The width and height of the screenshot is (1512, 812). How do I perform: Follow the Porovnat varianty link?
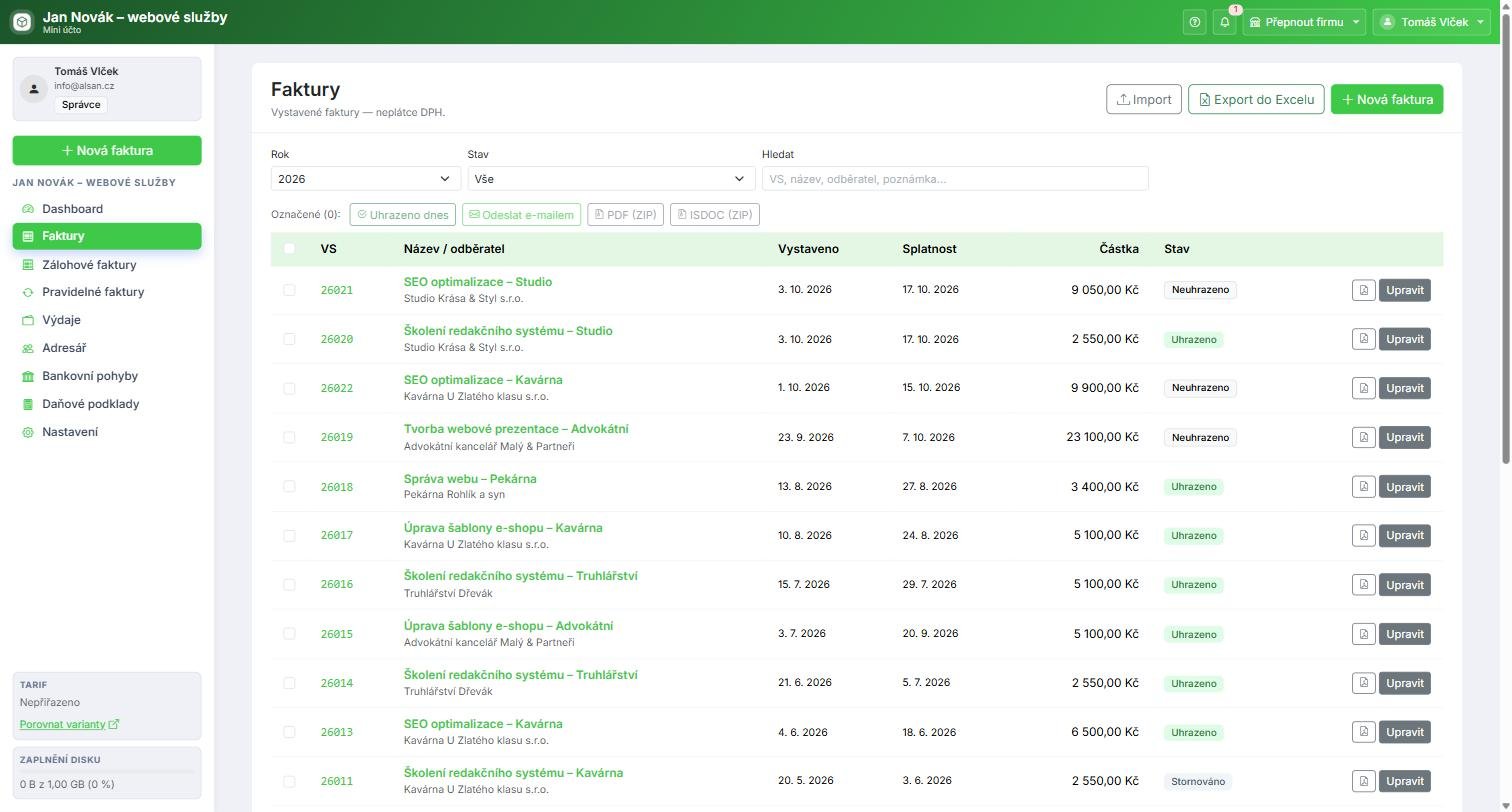point(69,724)
